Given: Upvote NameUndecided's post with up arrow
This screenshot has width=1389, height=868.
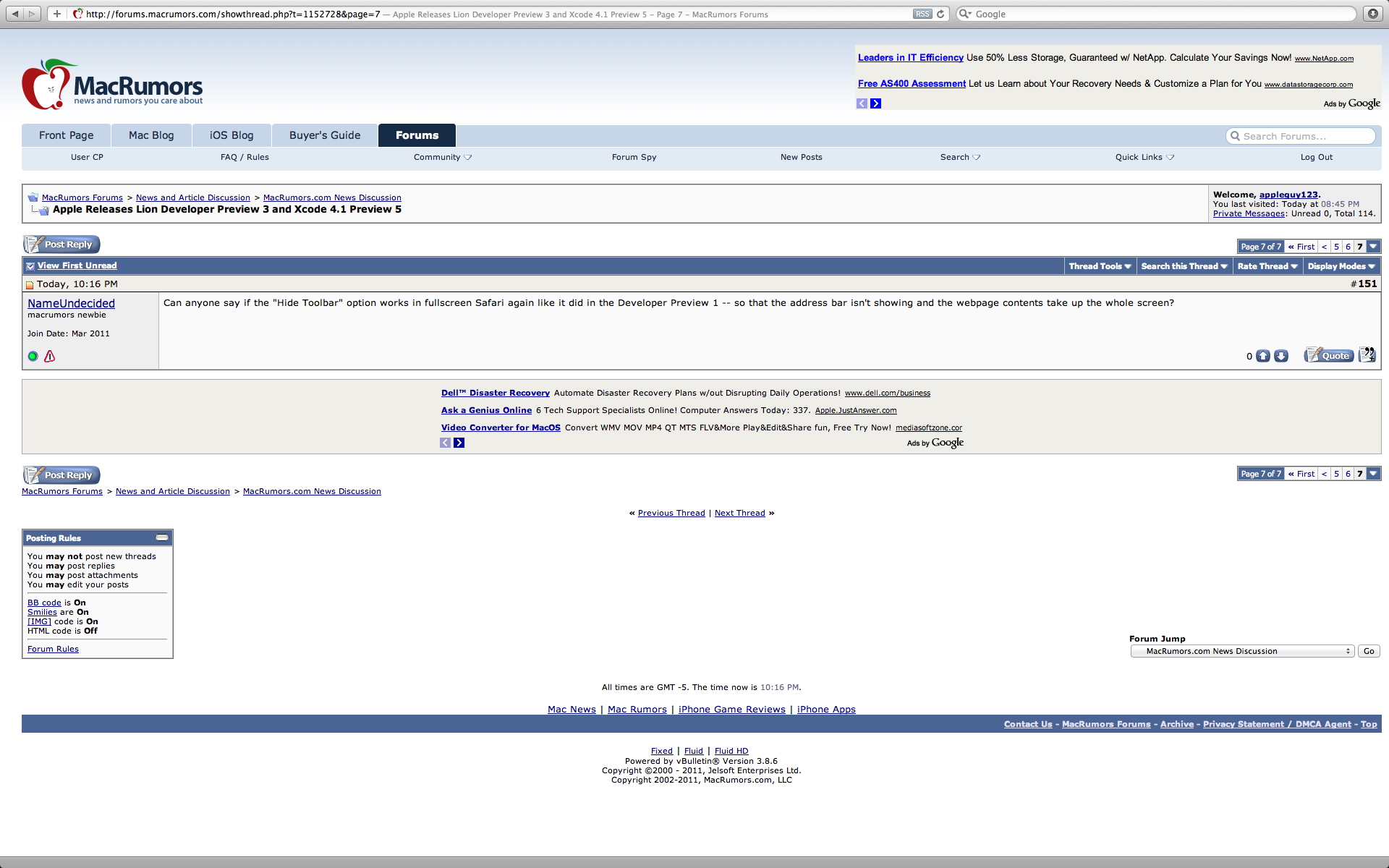Looking at the screenshot, I should (x=1263, y=356).
